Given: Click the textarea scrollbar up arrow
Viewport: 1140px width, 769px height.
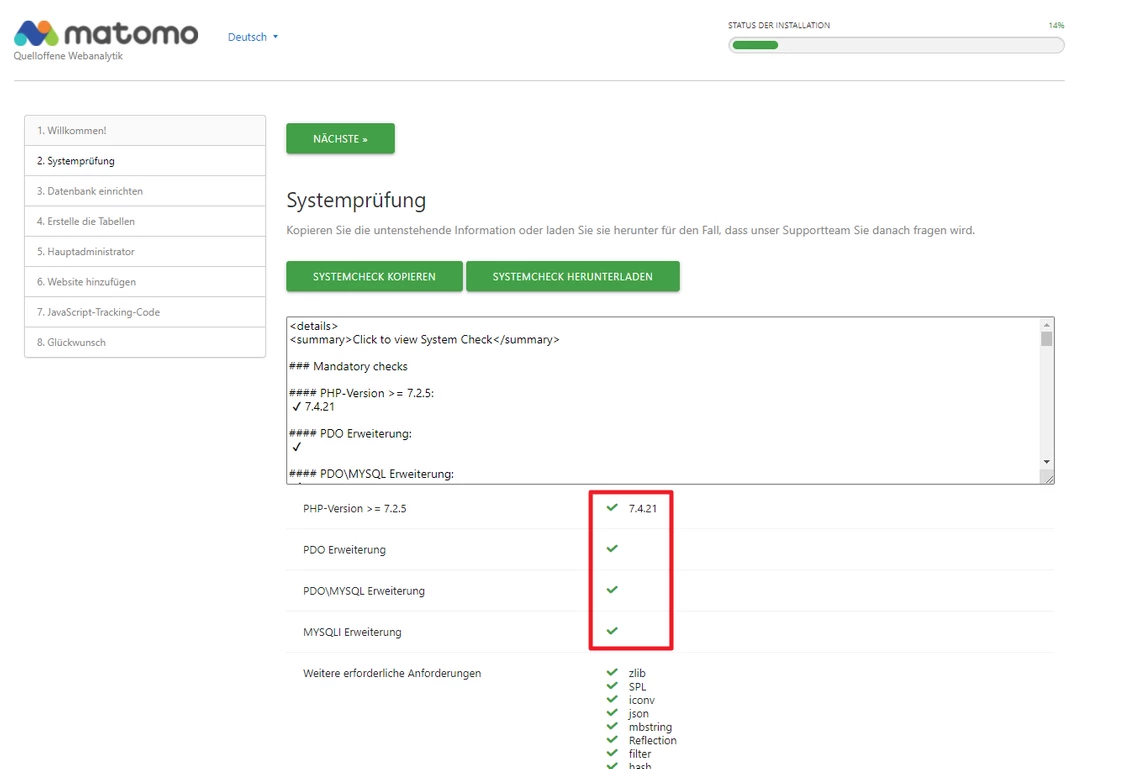Looking at the screenshot, I should point(1046,325).
